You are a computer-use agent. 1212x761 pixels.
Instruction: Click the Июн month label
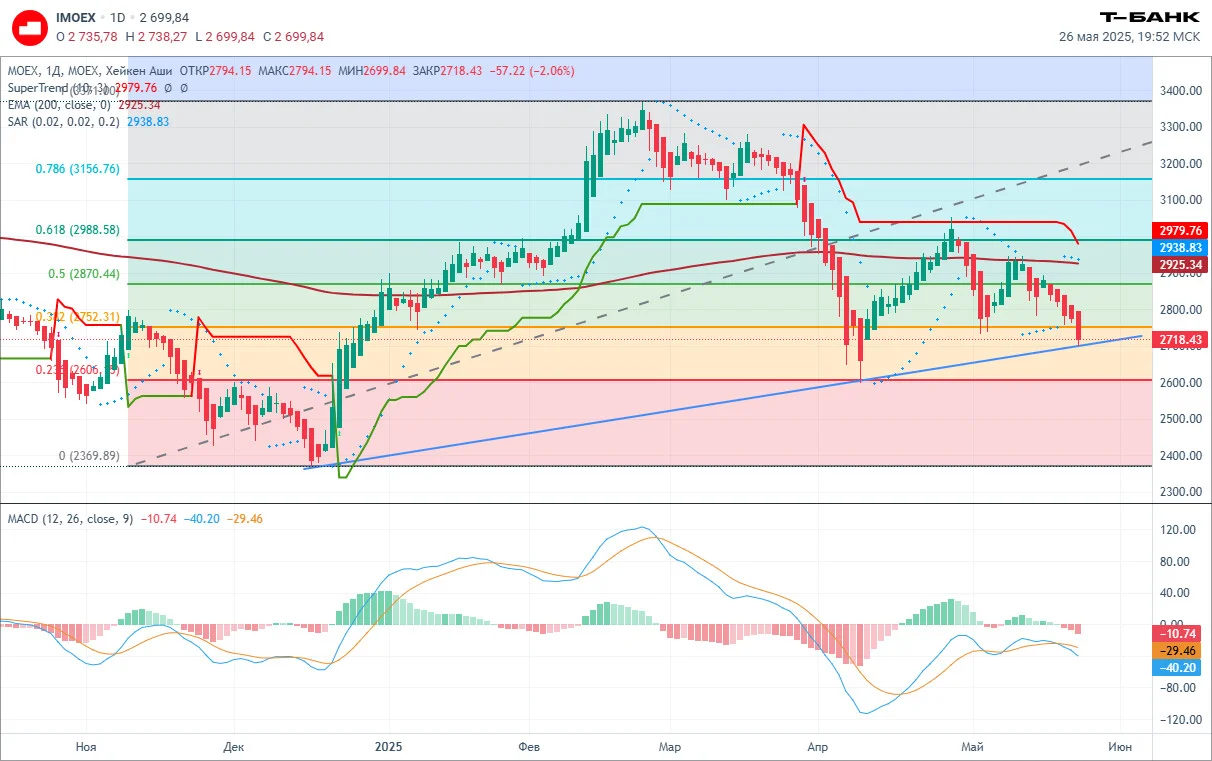click(x=1120, y=746)
